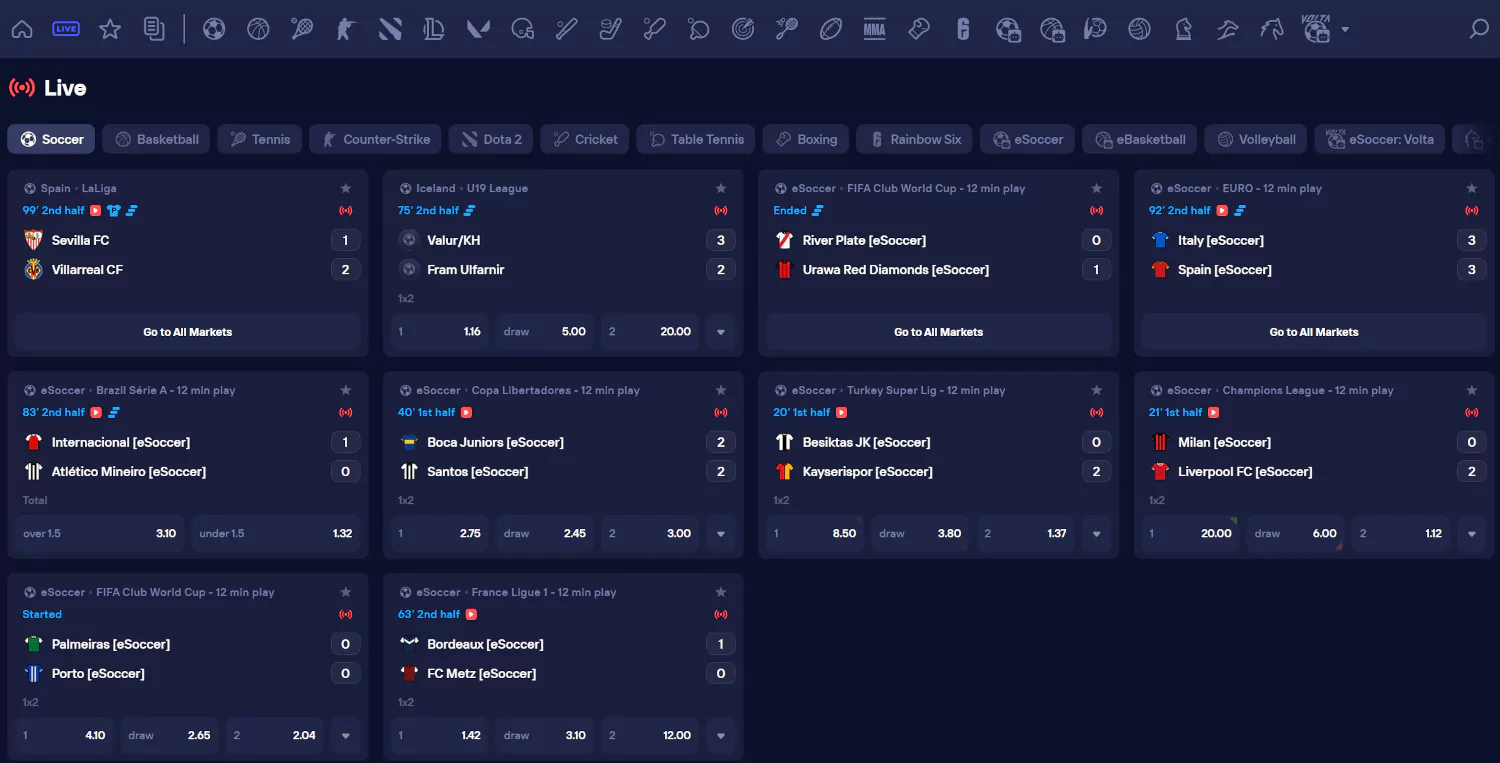Select the MMA icon in top bar
The image size is (1500, 763).
[x=875, y=29]
